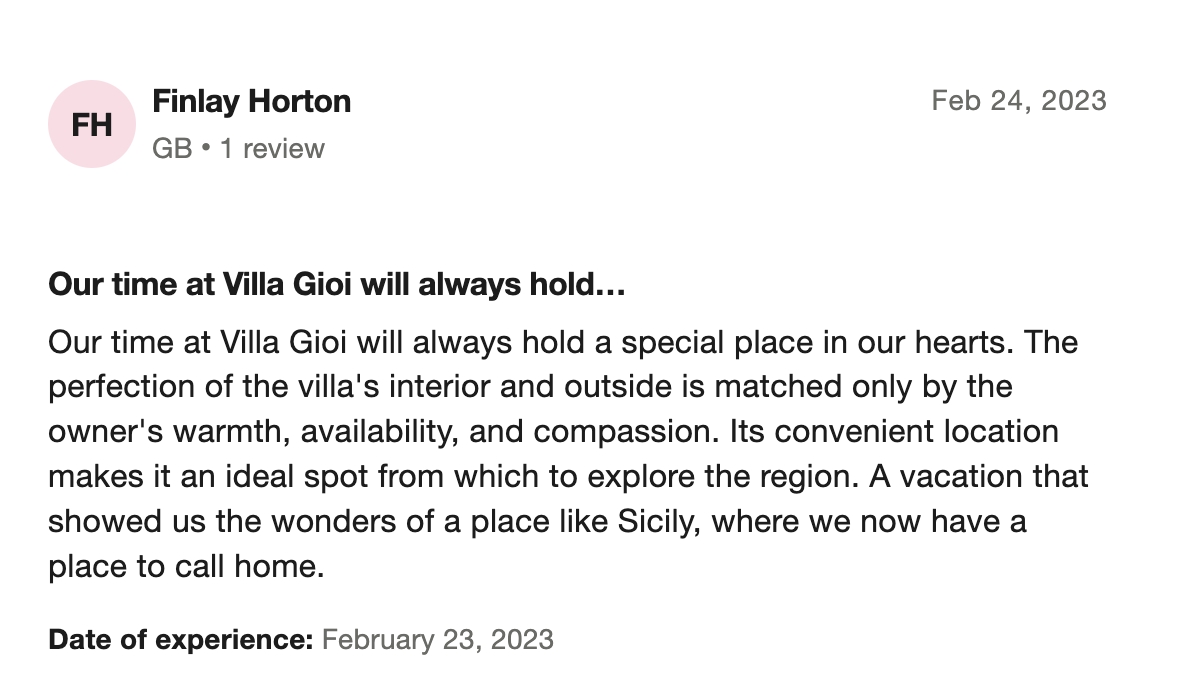
Task: Open the bold review title heading
Action: (x=336, y=286)
